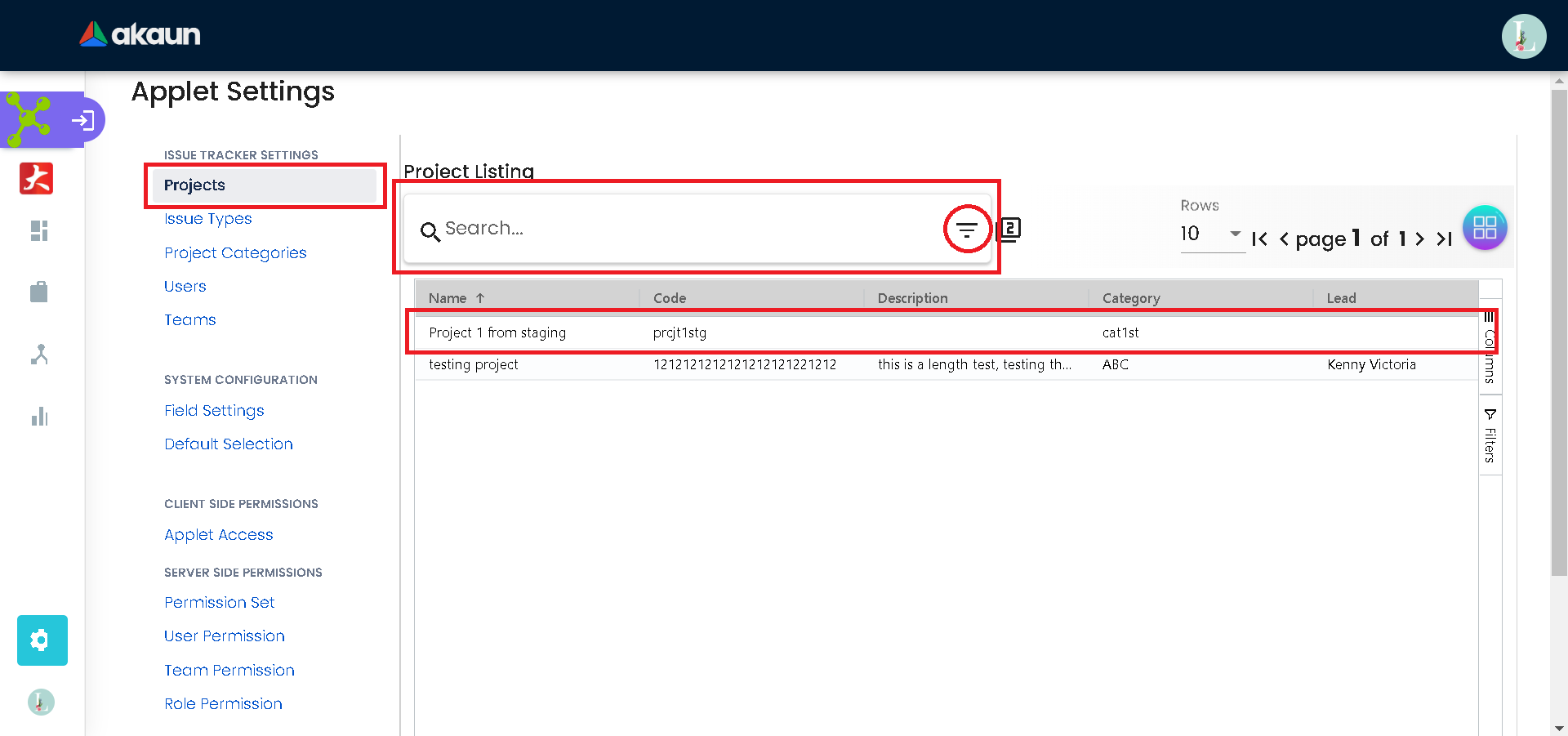Open User Permission page
Screen dimensions: 1568x736
pos(225,636)
